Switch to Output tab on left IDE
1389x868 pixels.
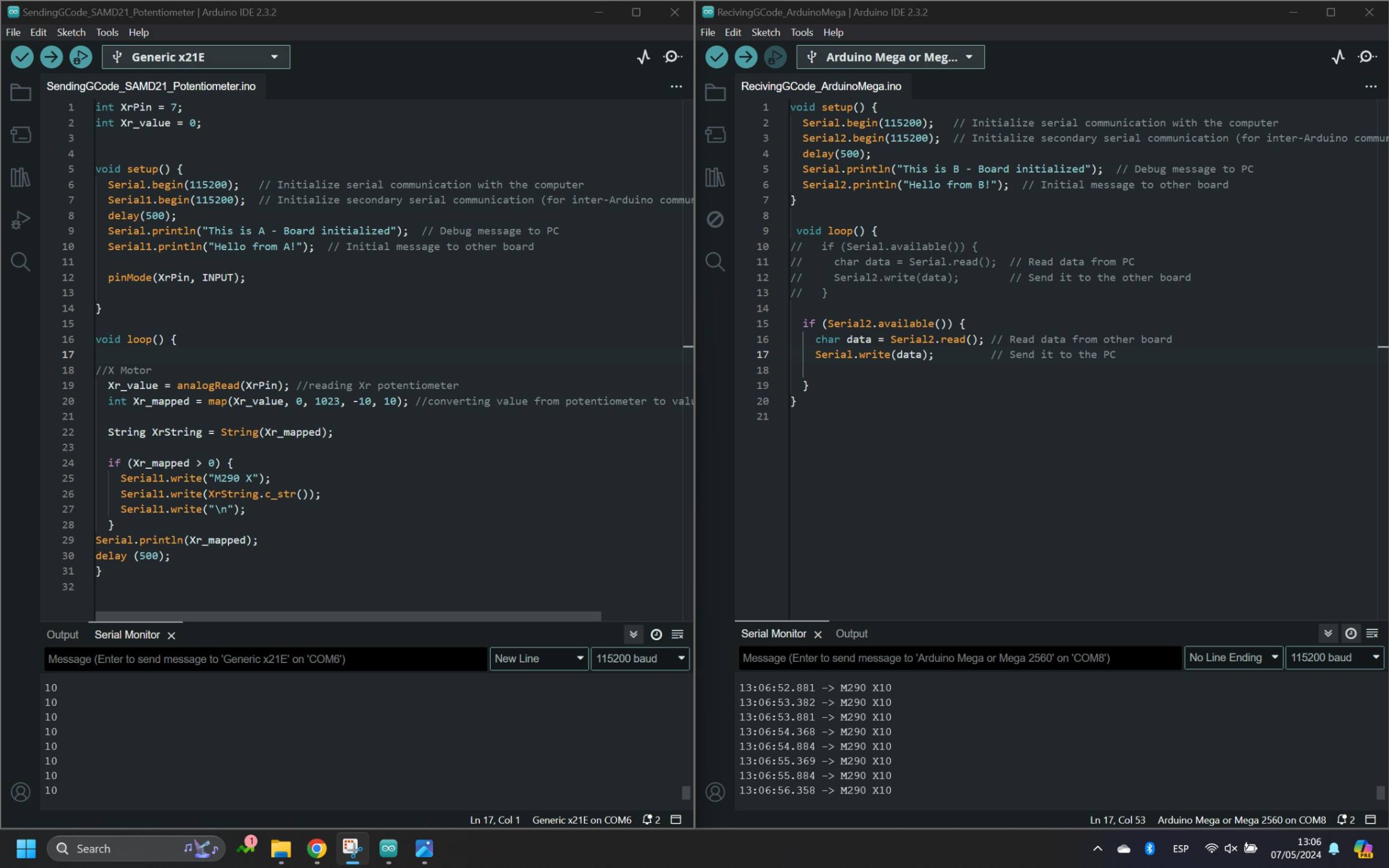click(x=63, y=634)
